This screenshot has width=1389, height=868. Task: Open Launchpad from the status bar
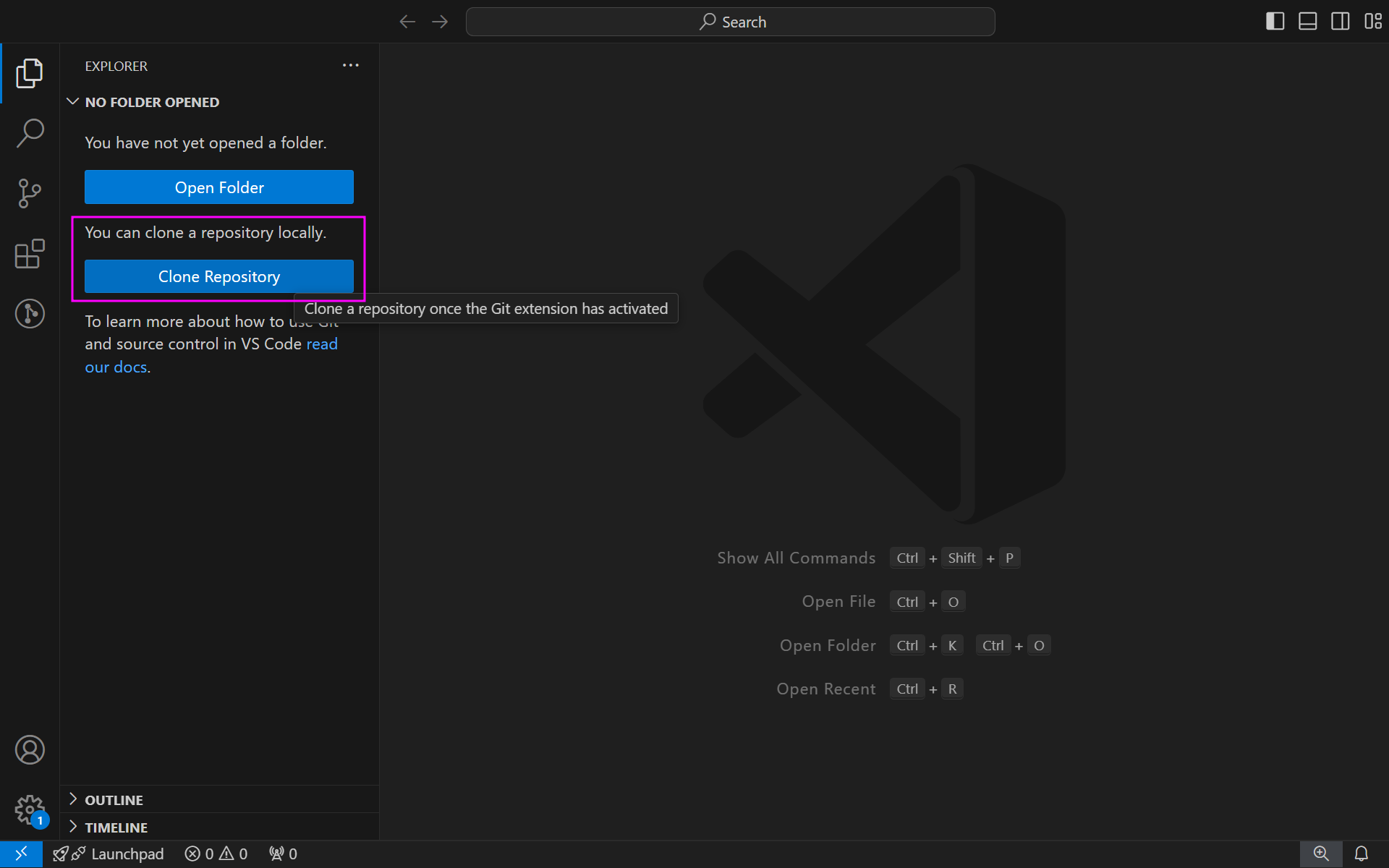(x=109, y=854)
